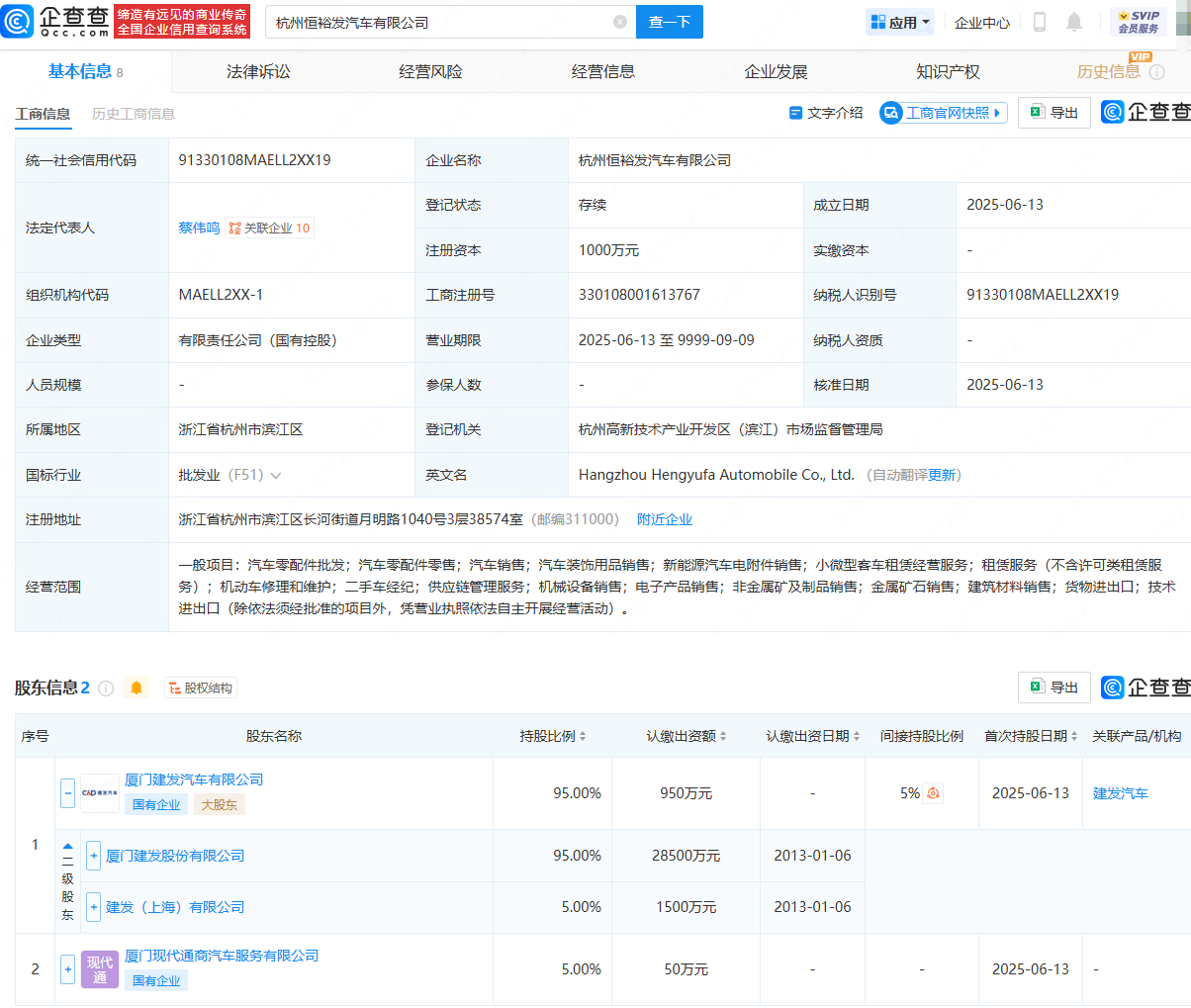The width and height of the screenshot is (1191, 1008).
Task: Switch to 知识产权 tab
Action: tap(948, 72)
